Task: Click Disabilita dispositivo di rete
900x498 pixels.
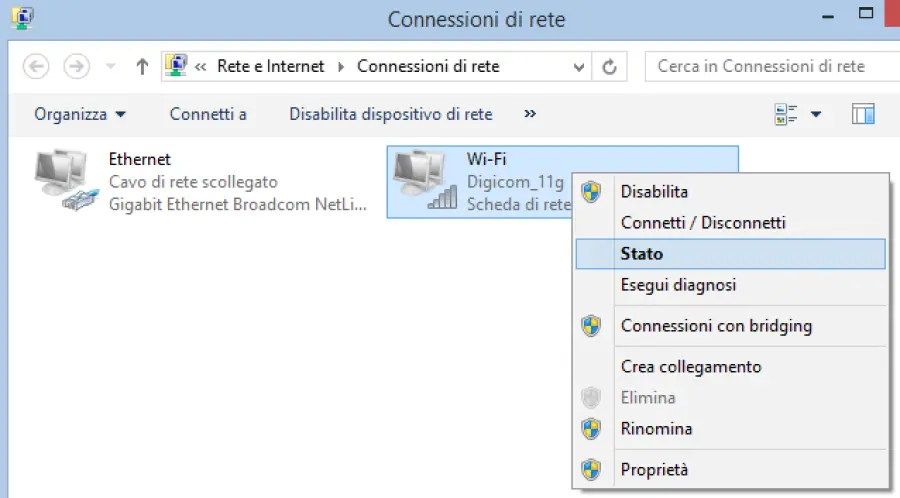Action: point(391,114)
